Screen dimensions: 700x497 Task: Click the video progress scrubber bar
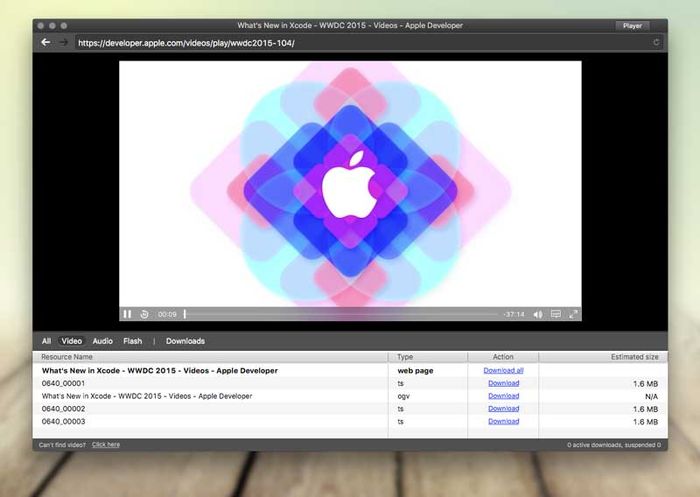click(x=341, y=314)
